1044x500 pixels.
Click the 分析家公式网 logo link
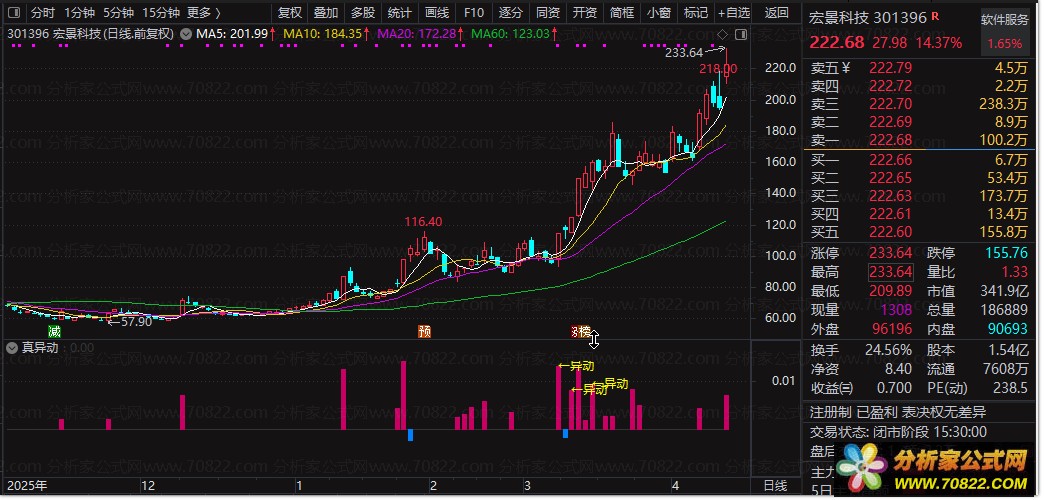[x=932, y=471]
